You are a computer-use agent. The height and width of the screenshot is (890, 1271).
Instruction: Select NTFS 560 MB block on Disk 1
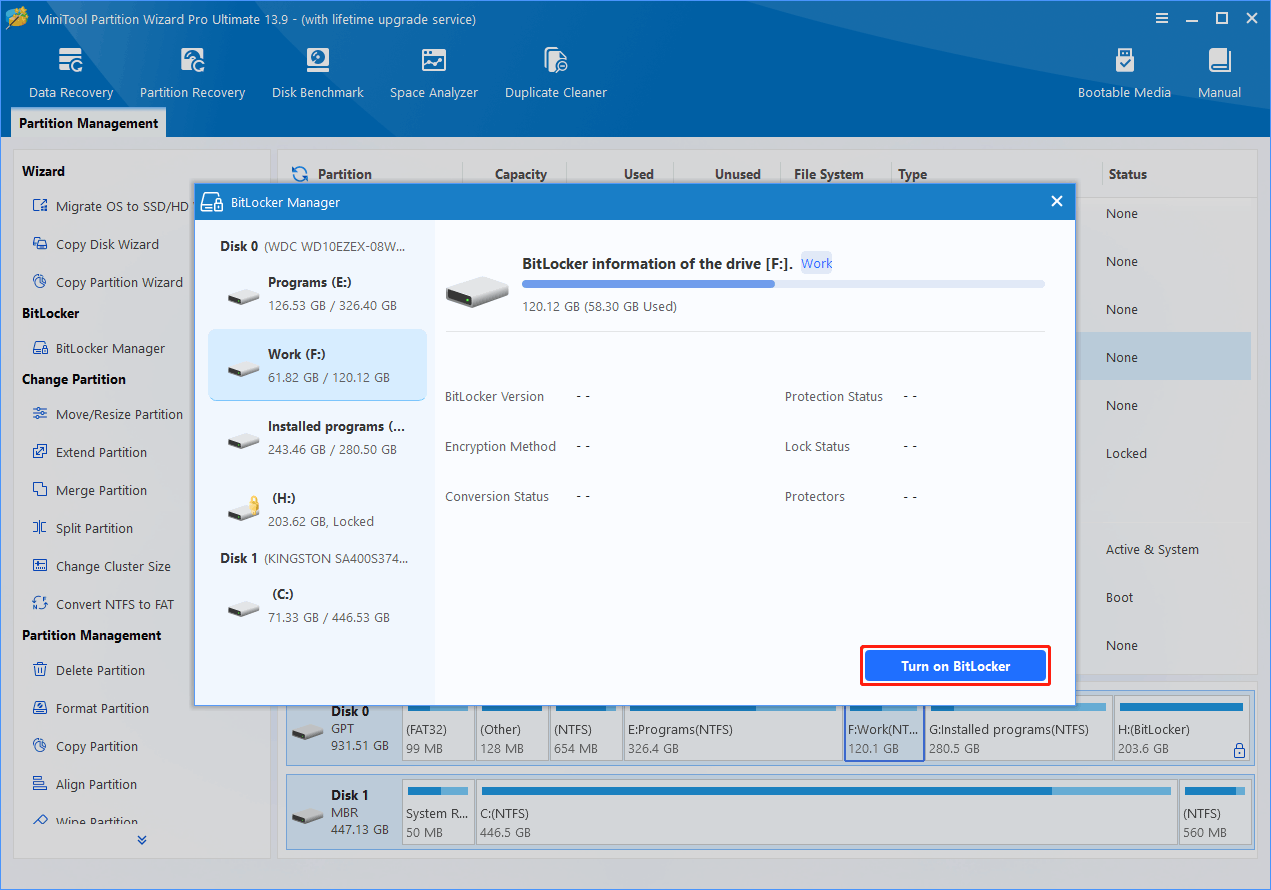point(1214,813)
